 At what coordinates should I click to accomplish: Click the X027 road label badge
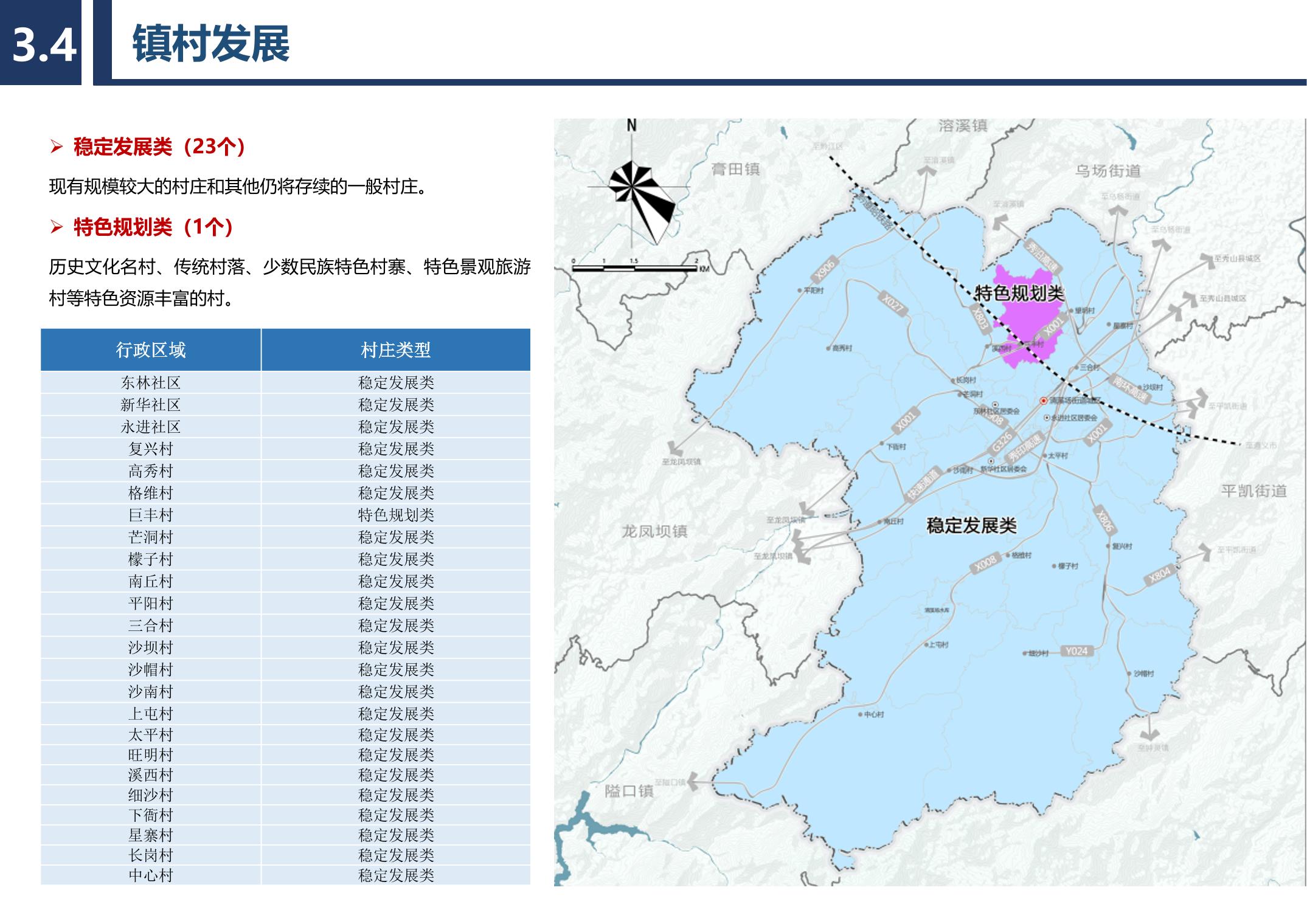(x=893, y=304)
